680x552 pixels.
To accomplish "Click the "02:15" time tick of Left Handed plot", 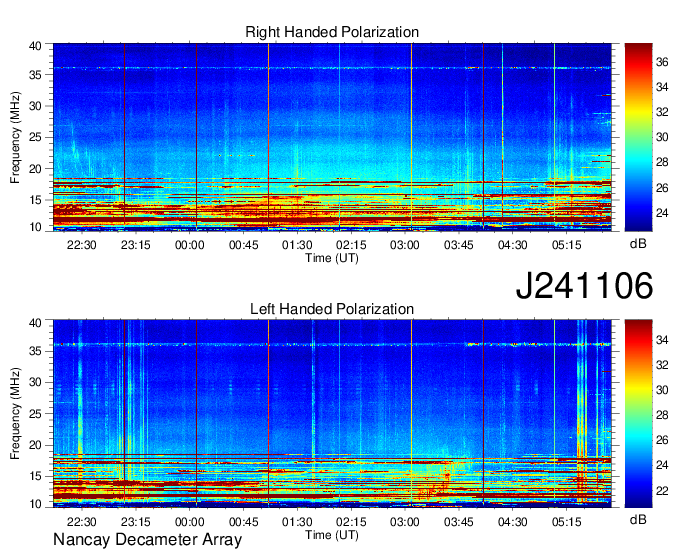I will pyautogui.click(x=351, y=522).
